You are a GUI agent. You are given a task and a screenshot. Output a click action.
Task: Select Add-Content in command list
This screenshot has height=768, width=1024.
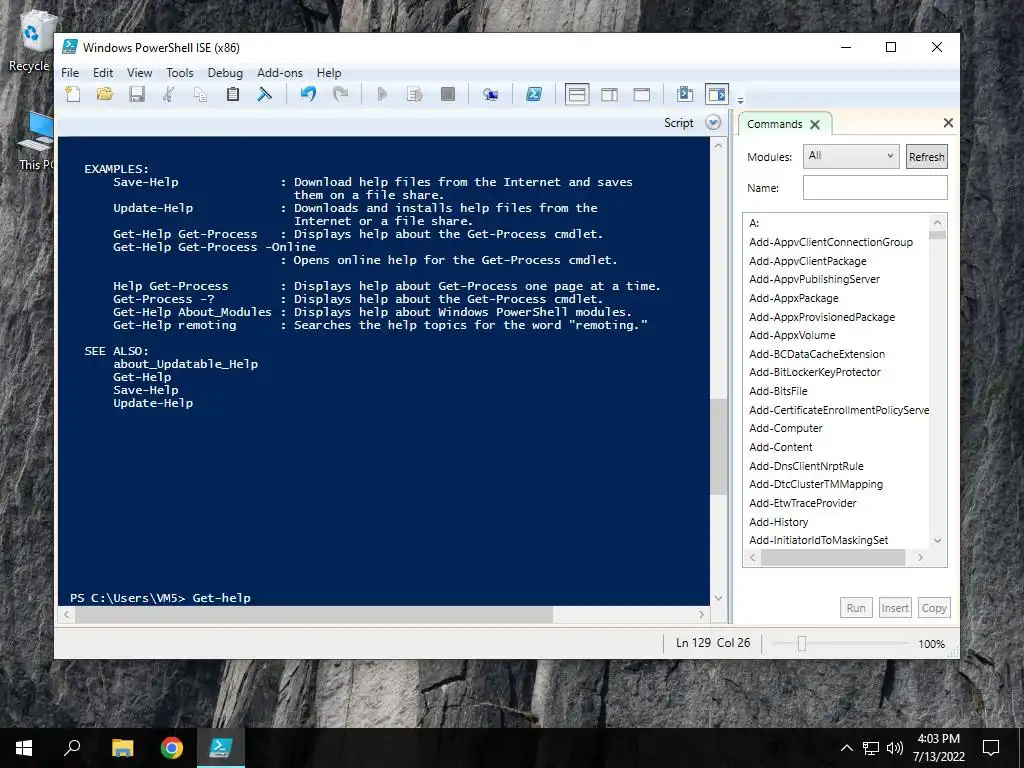tap(780, 447)
